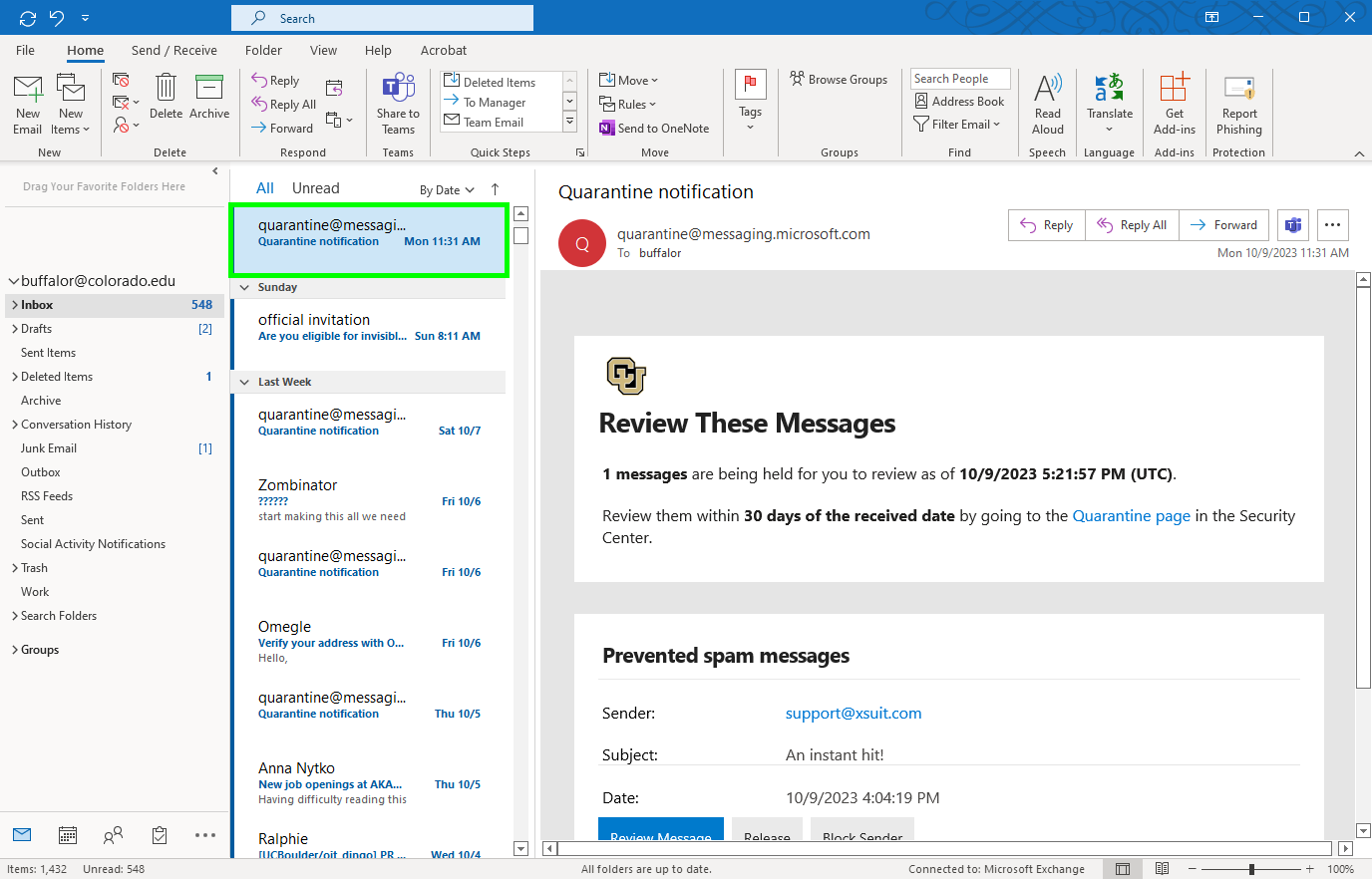This screenshot has height=879, width=1372.
Task: Click Reply button in reading pane
Action: point(1047,225)
